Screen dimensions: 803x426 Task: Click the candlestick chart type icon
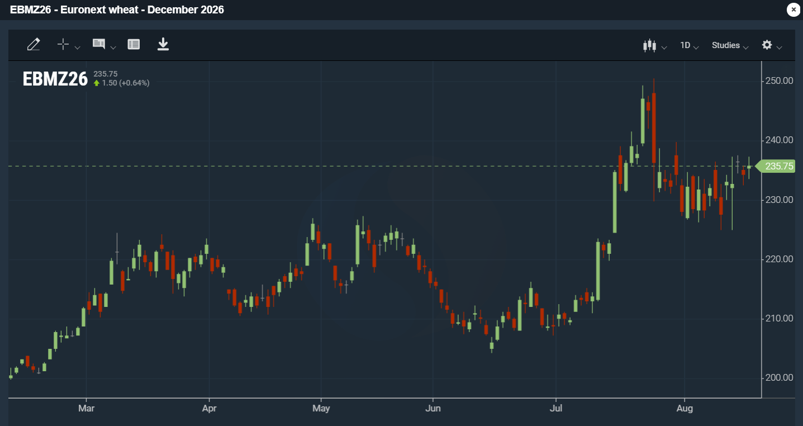click(x=649, y=46)
